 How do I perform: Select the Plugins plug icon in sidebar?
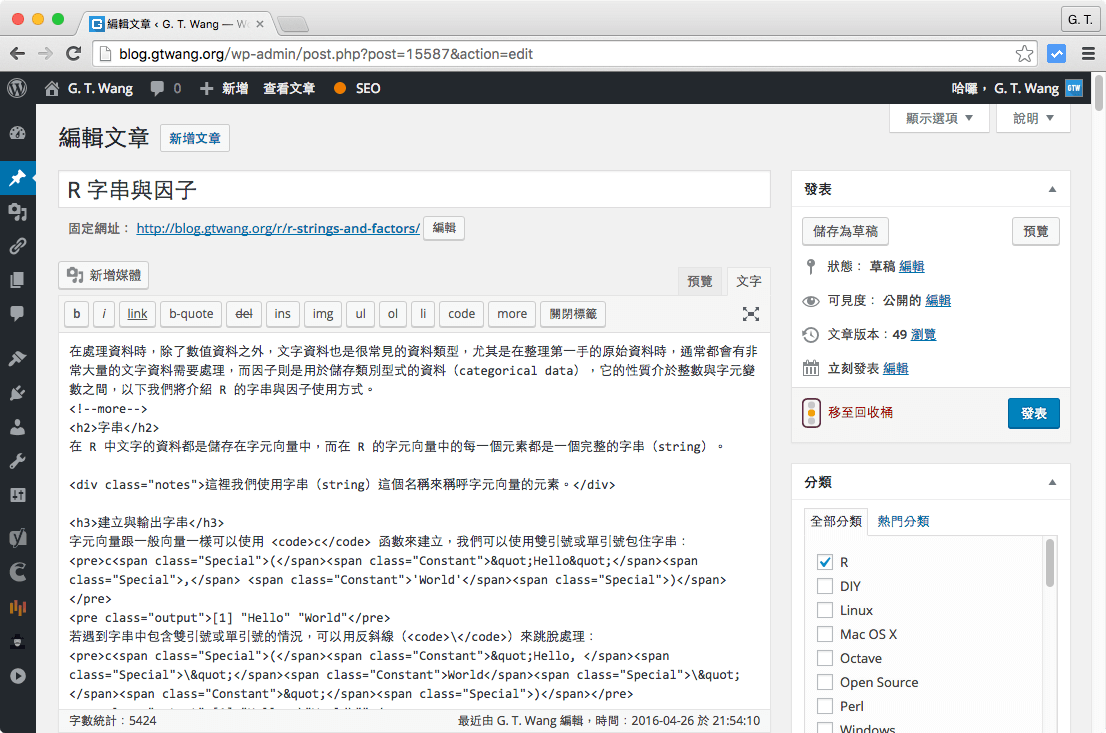click(x=17, y=392)
